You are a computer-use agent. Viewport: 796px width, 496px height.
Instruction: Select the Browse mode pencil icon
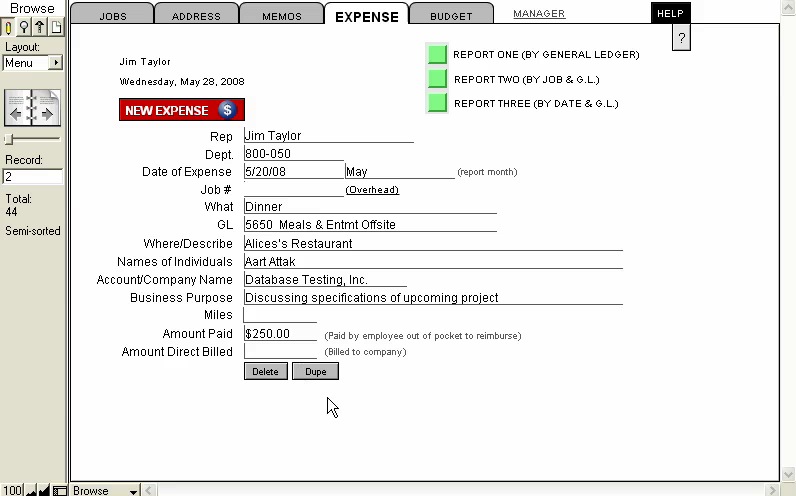pos(8,27)
